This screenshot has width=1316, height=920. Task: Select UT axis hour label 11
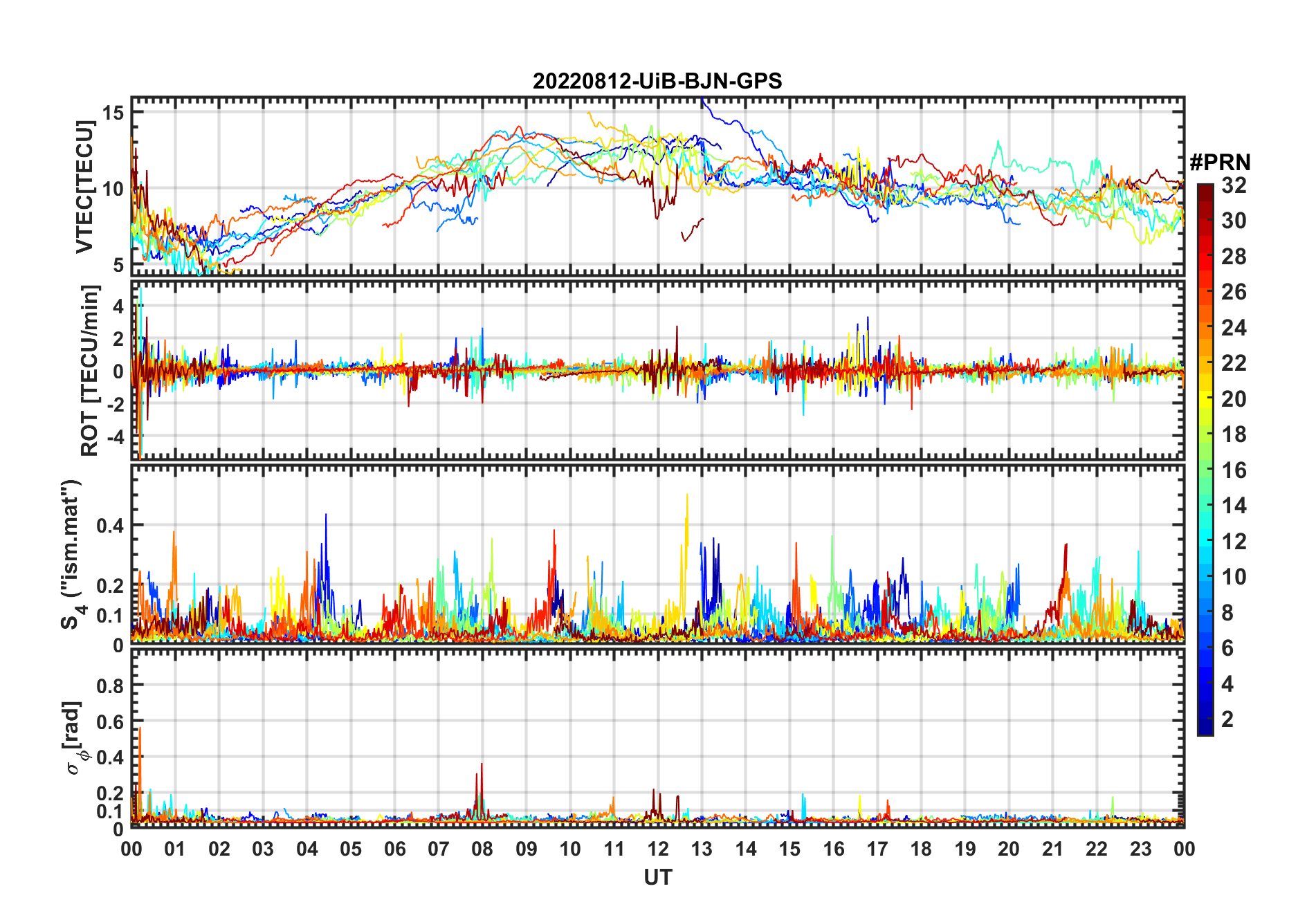pos(614,849)
